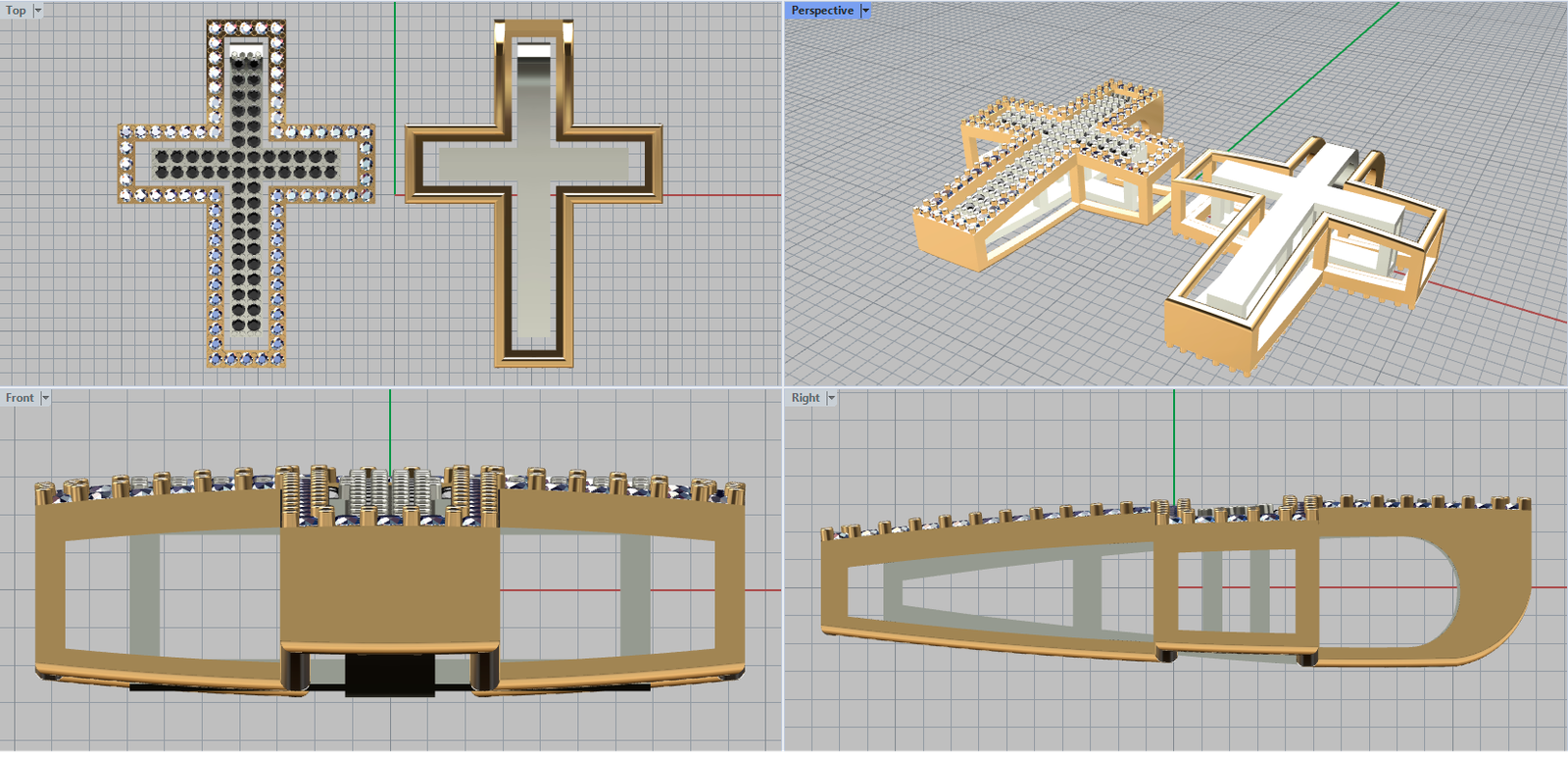The height and width of the screenshot is (757, 1568).
Task: Open the Right viewport dropdown arrow
Action: pyautogui.click(x=831, y=398)
